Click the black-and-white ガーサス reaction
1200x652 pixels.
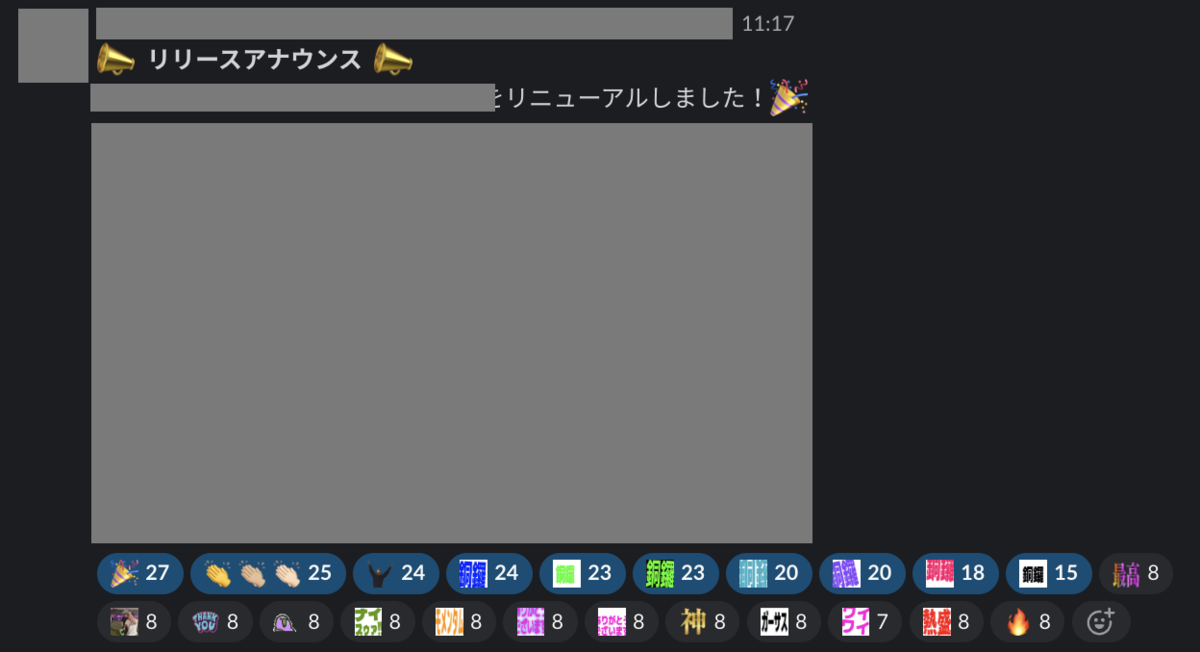(783, 622)
